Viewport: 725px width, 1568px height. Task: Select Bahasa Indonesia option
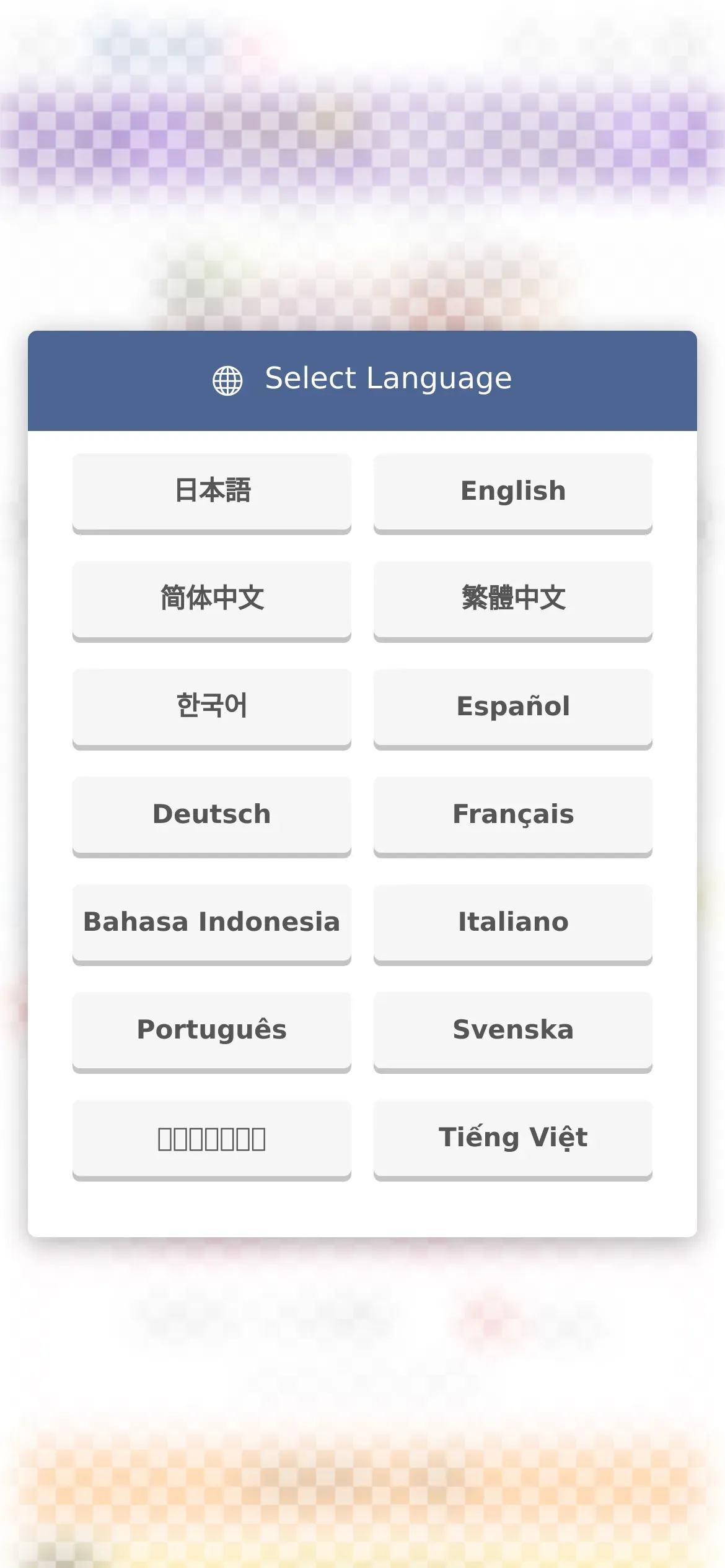click(212, 923)
